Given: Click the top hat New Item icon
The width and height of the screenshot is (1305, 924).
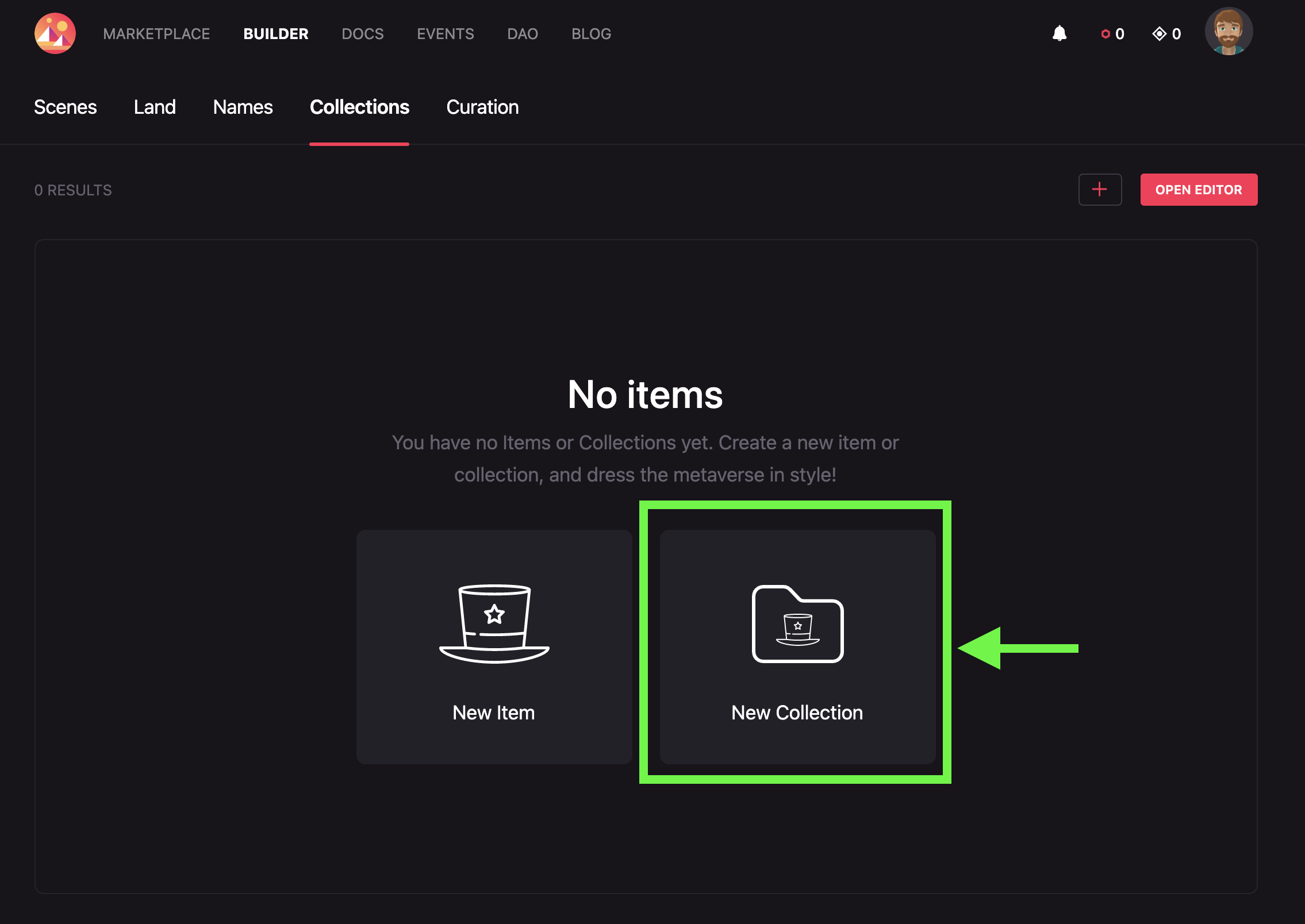Looking at the screenshot, I should 494,623.
